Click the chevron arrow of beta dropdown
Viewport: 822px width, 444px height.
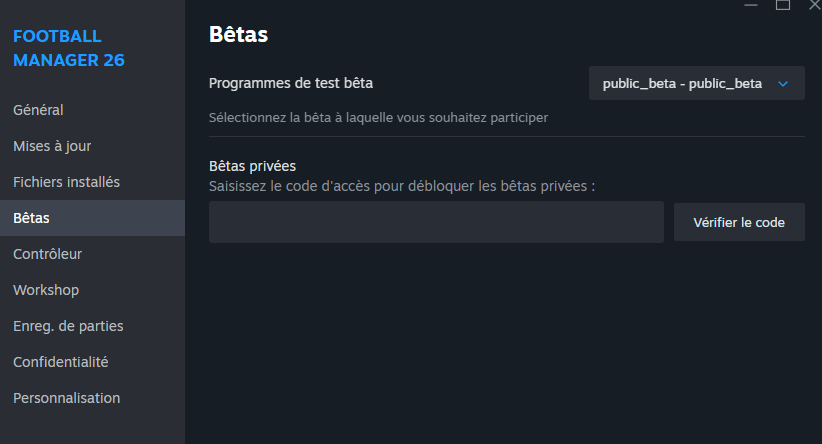click(783, 84)
